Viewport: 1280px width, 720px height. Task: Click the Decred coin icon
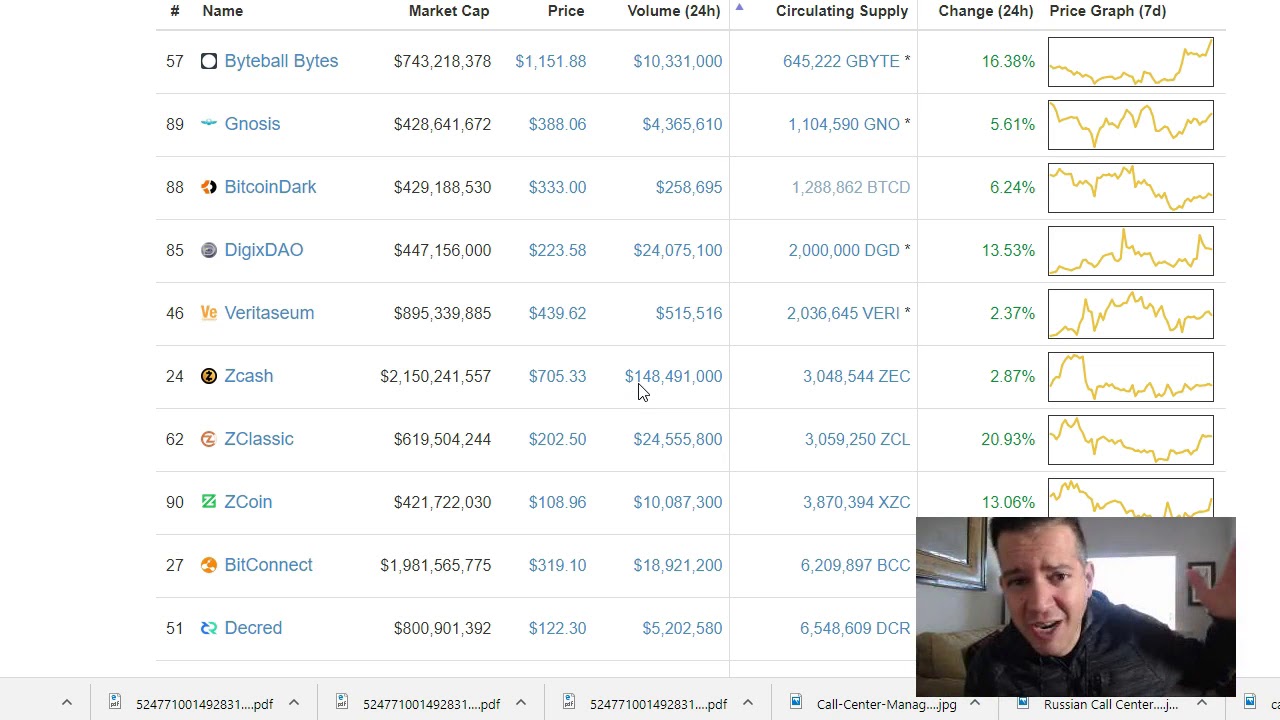[208, 628]
